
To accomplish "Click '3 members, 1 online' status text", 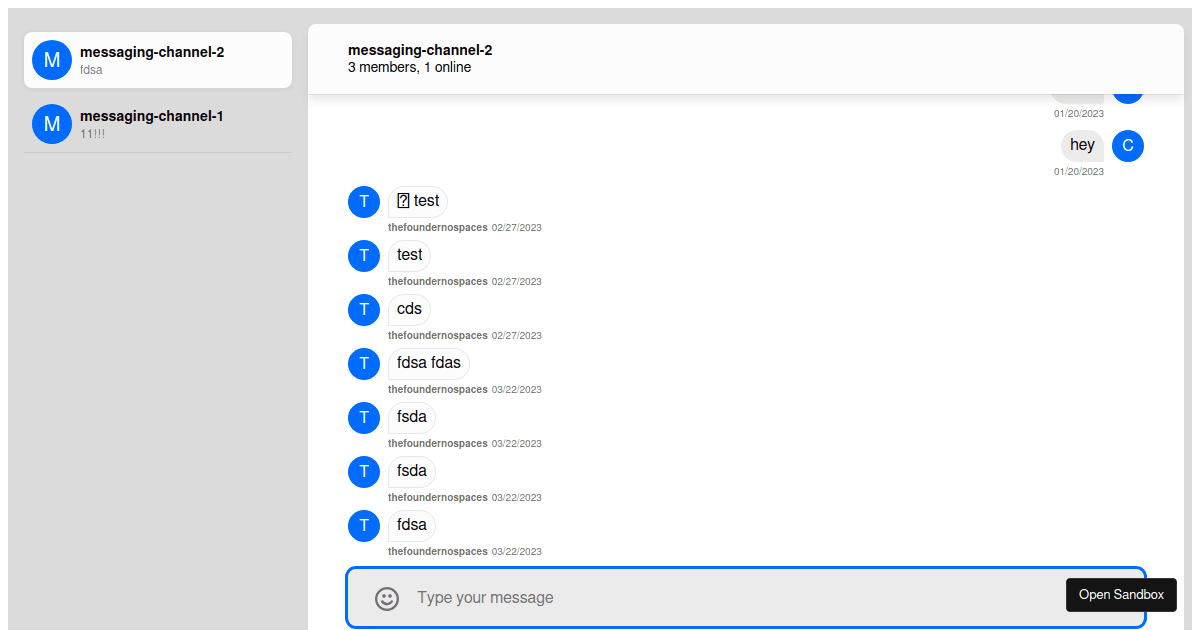I will pyautogui.click(x=409, y=68).
